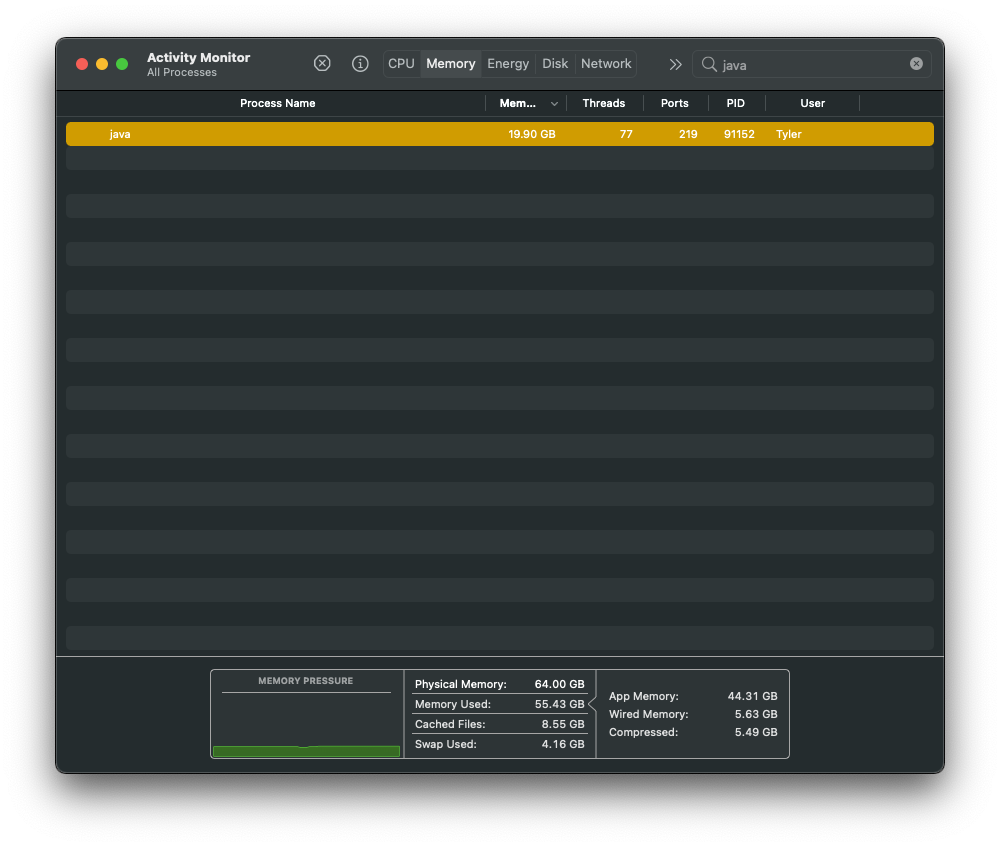The width and height of the screenshot is (1000, 847).
Task: Sort by the User column header
Action: pyautogui.click(x=812, y=103)
